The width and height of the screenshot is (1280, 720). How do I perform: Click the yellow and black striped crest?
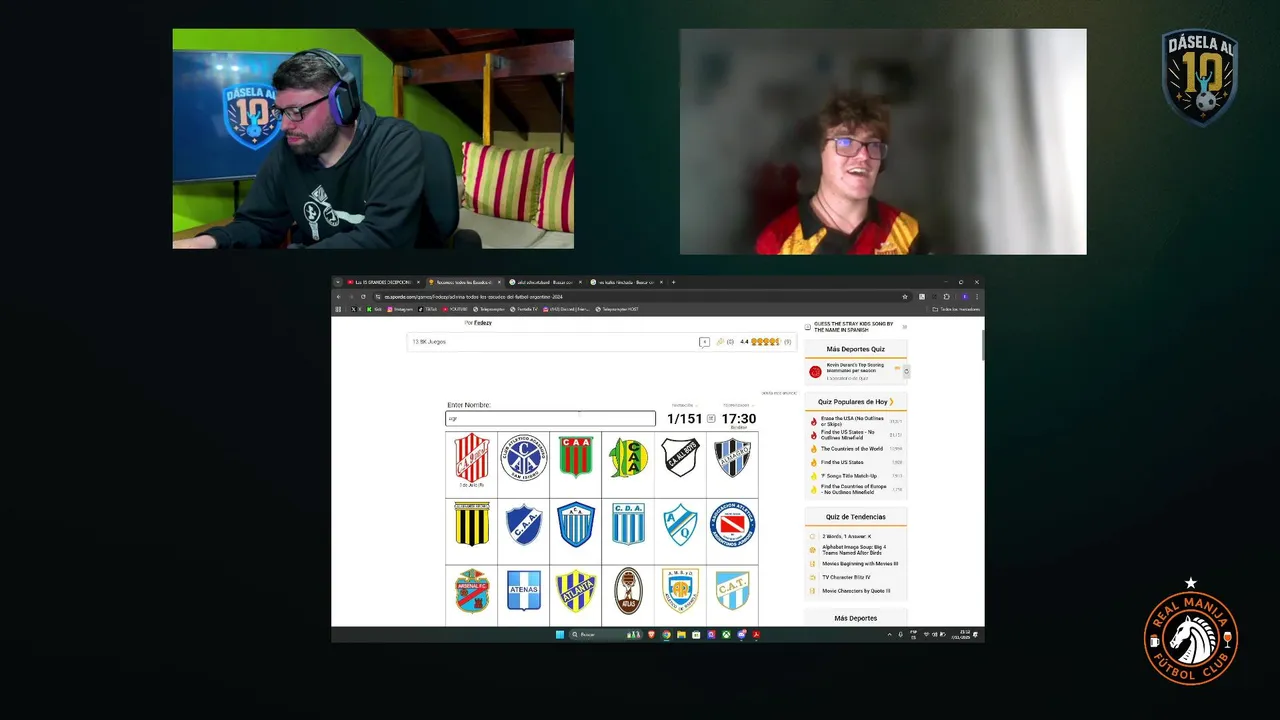(472, 524)
